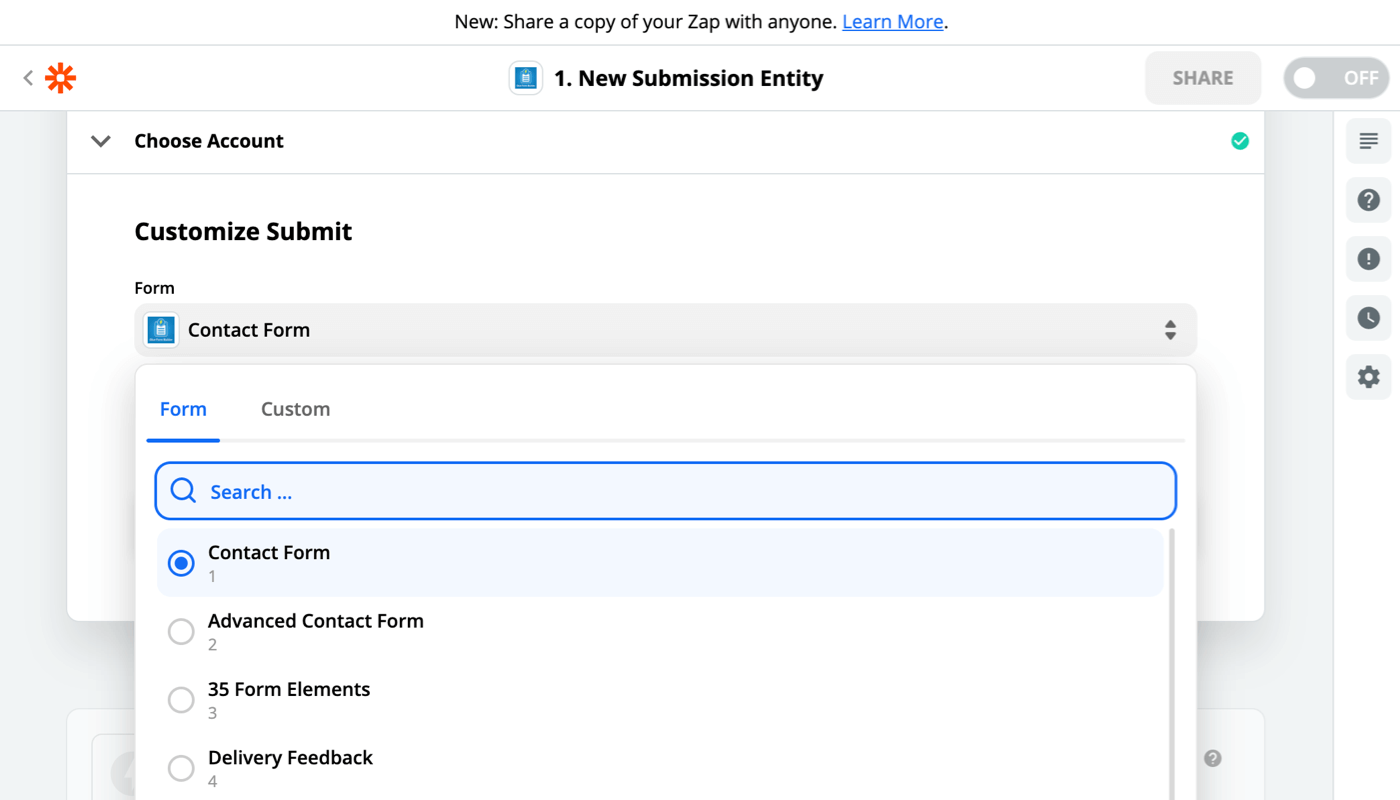Image resolution: width=1400 pixels, height=800 pixels.
Task: Open Zap history via the clock icon
Action: click(1368, 317)
